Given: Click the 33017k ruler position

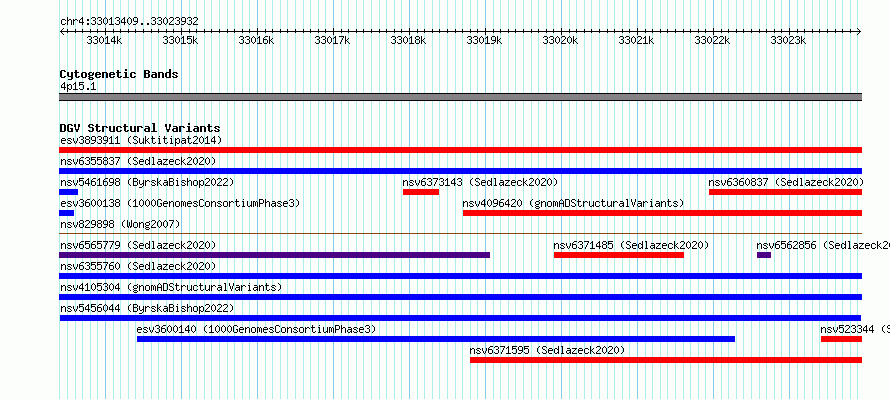Looking at the screenshot, I should pyautogui.click(x=332, y=40).
